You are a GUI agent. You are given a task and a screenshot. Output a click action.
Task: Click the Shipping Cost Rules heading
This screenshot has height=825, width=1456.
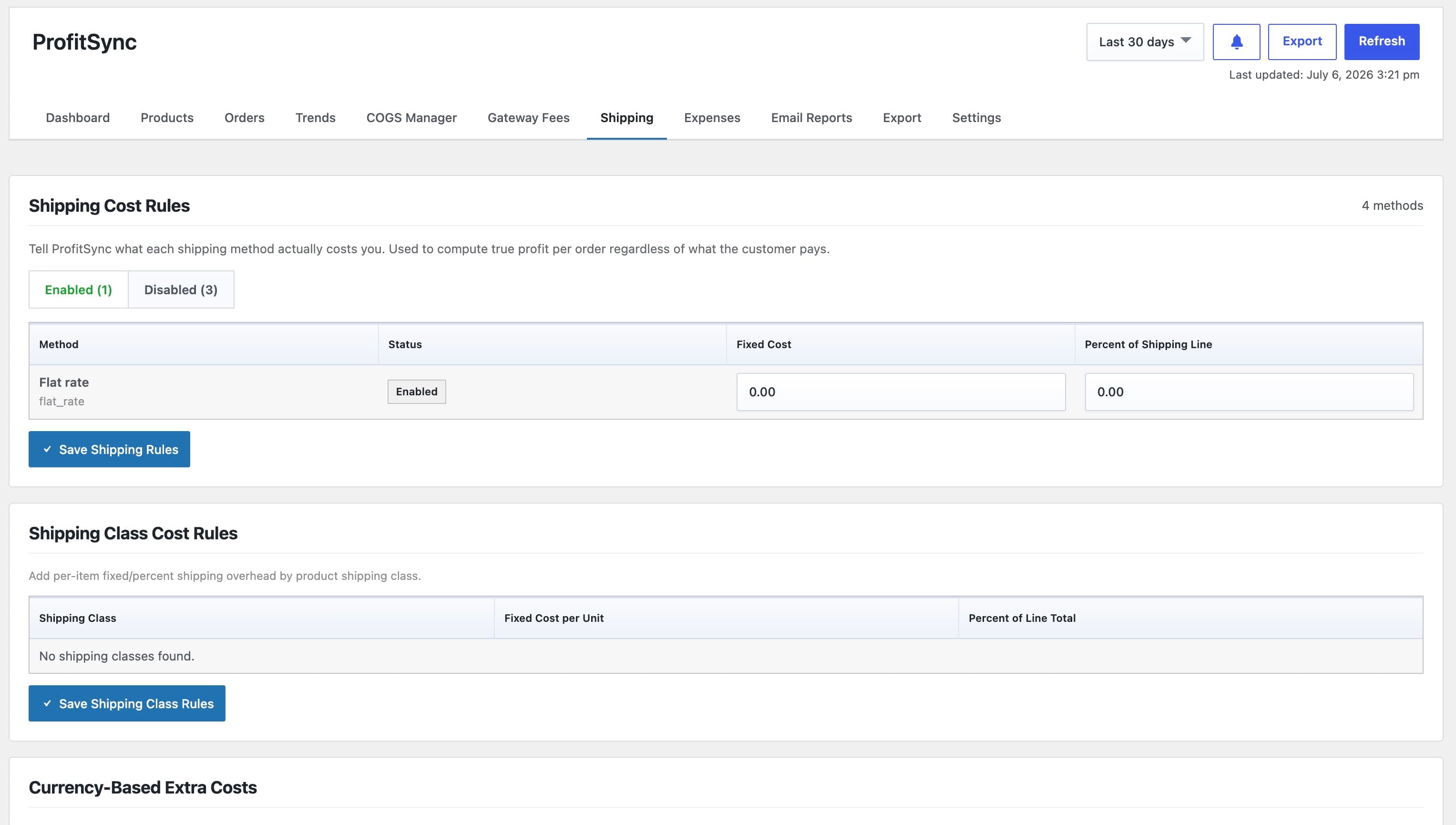pos(109,206)
